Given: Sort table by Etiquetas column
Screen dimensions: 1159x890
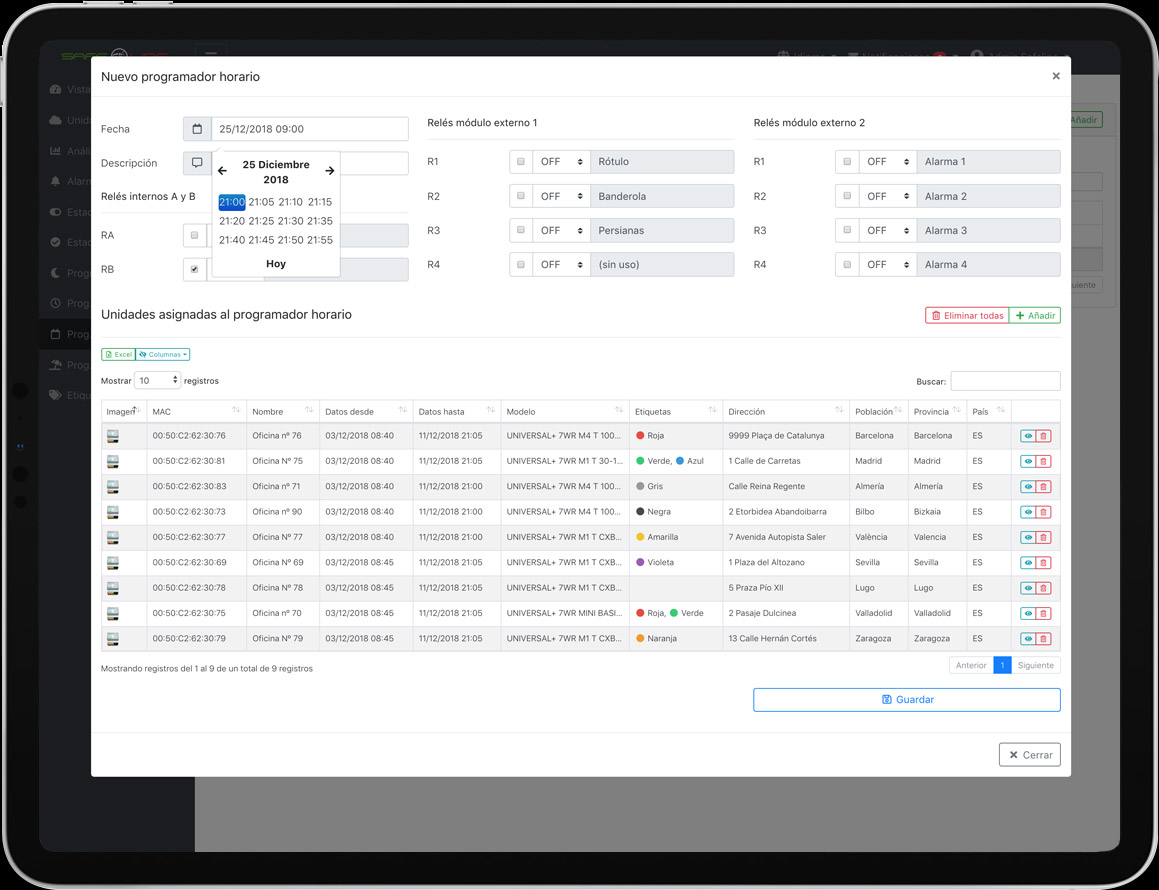Looking at the screenshot, I should (x=676, y=412).
